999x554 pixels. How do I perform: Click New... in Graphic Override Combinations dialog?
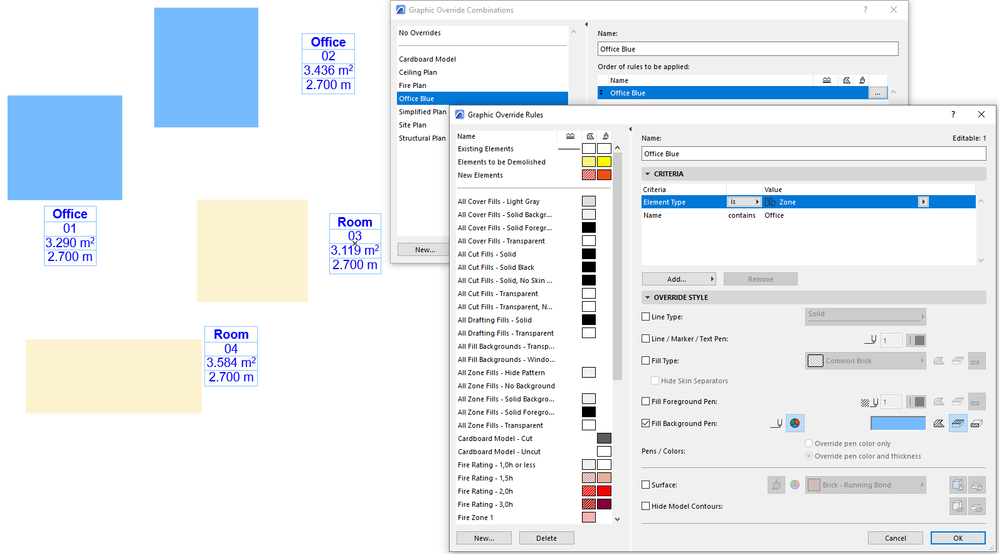pos(424,250)
